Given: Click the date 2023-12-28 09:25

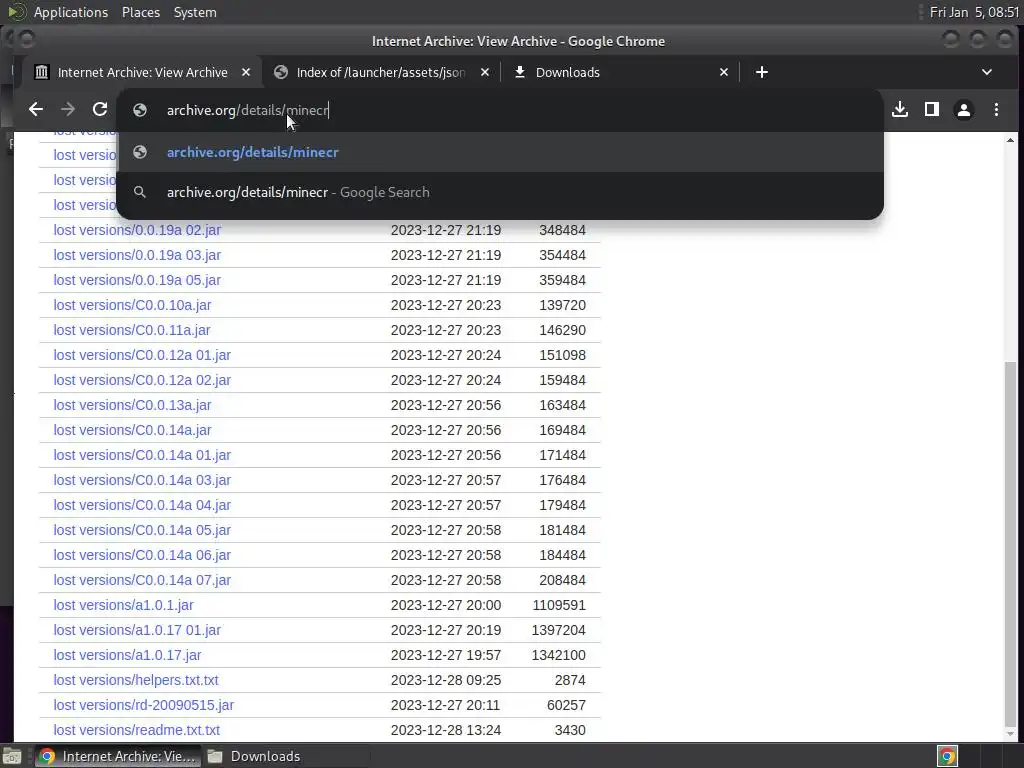Looking at the screenshot, I should [446, 680].
